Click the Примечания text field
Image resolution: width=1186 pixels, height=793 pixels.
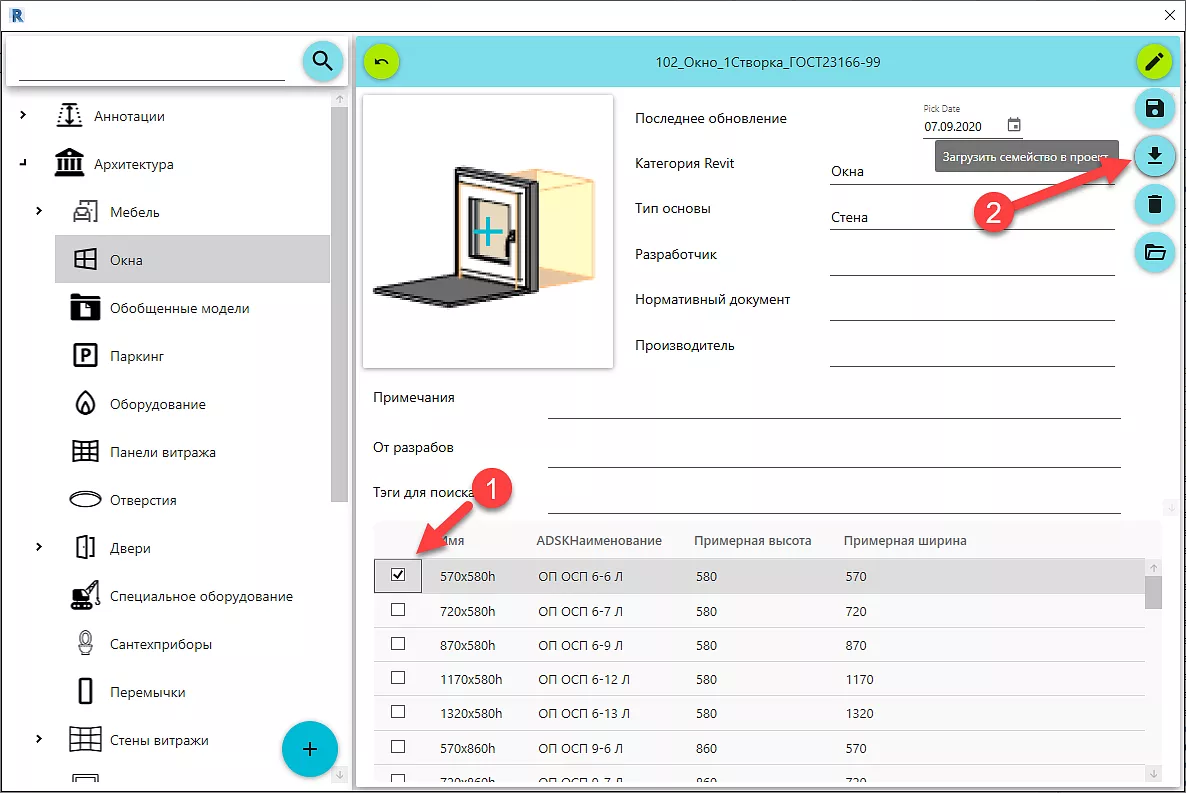click(x=833, y=404)
